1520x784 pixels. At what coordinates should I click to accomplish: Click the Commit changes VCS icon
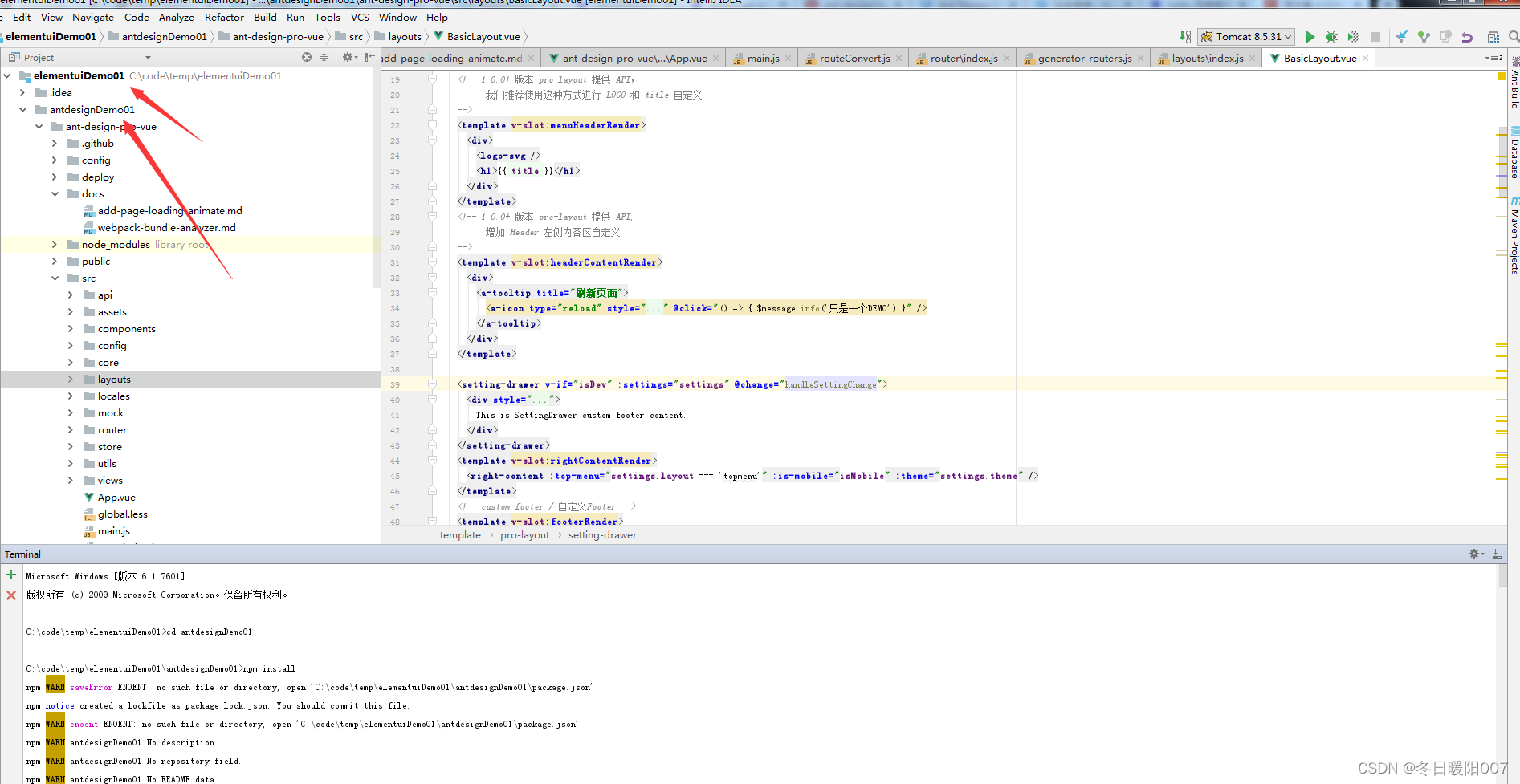click(1424, 37)
